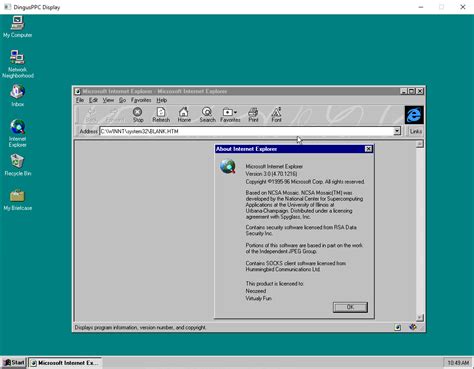Click the Stop toolbar button
The width and height of the screenshot is (474, 369).
point(138,115)
